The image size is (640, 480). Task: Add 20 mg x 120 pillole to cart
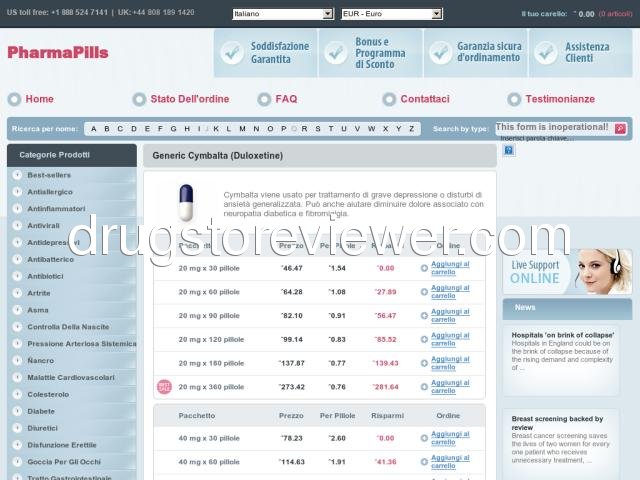pyautogui.click(x=450, y=340)
